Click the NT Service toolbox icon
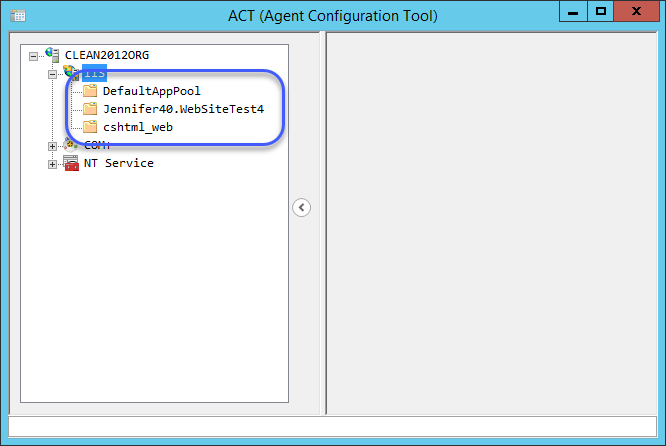This screenshot has width=666, height=446. tap(71, 163)
